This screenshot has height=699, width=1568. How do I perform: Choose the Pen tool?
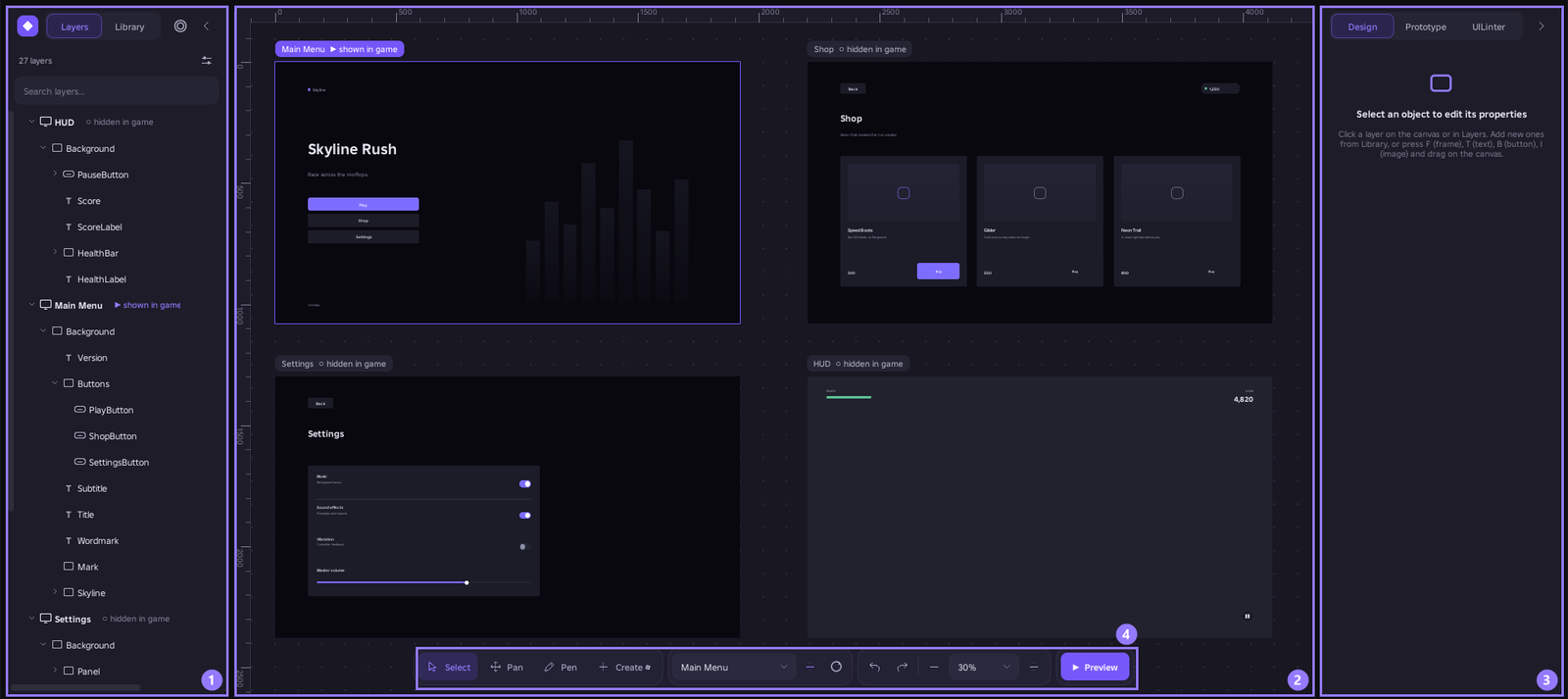point(561,667)
